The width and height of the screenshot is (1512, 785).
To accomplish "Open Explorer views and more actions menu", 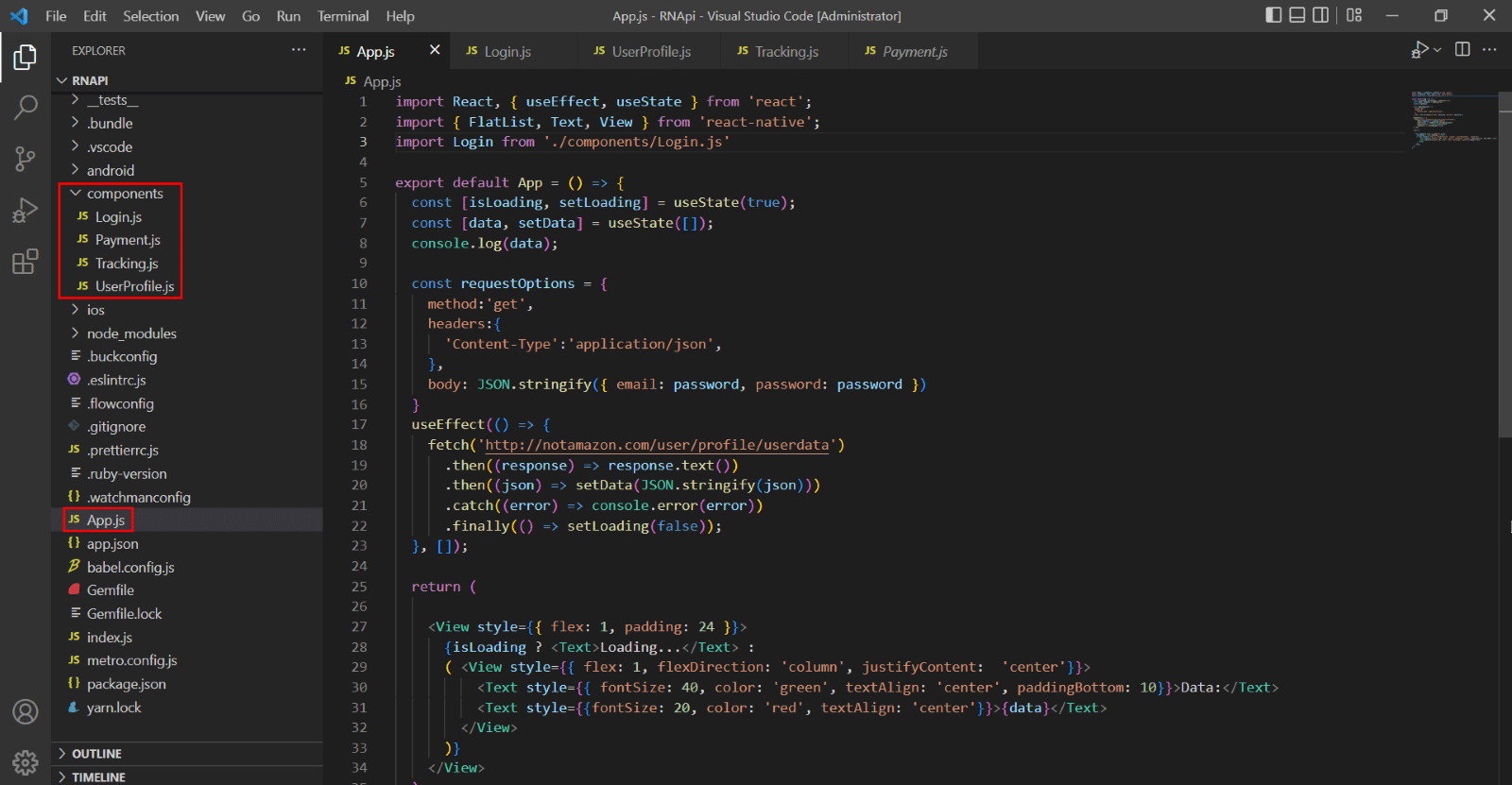I will [299, 50].
